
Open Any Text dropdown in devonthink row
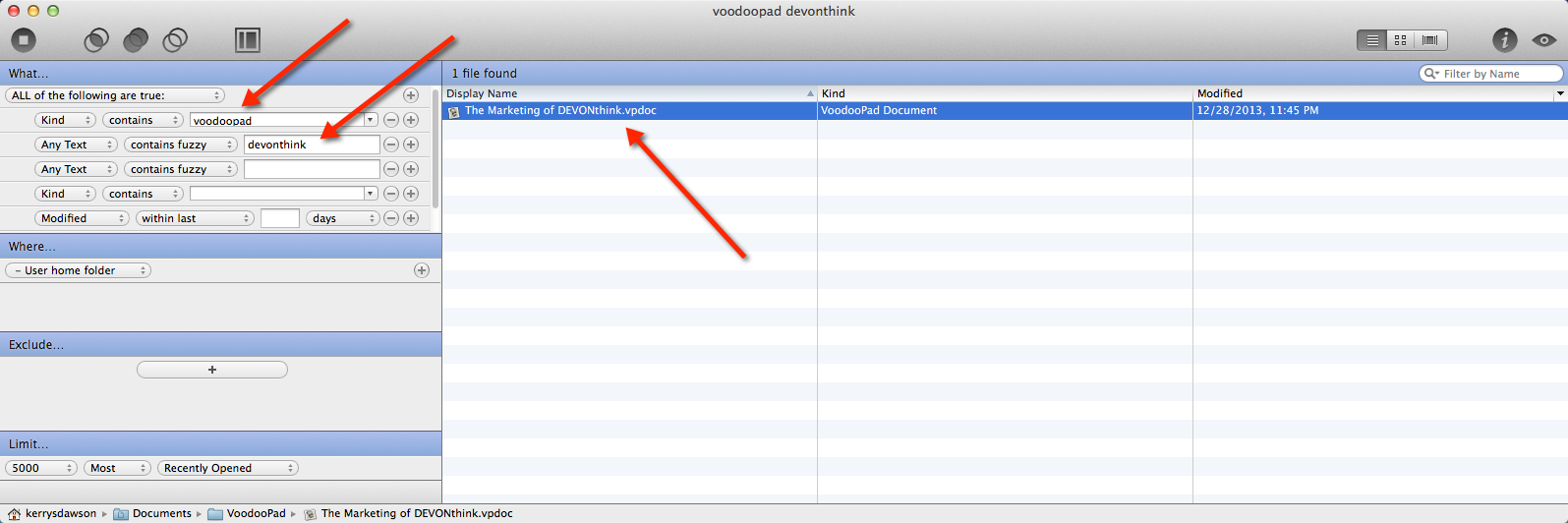pyautogui.click(x=77, y=145)
